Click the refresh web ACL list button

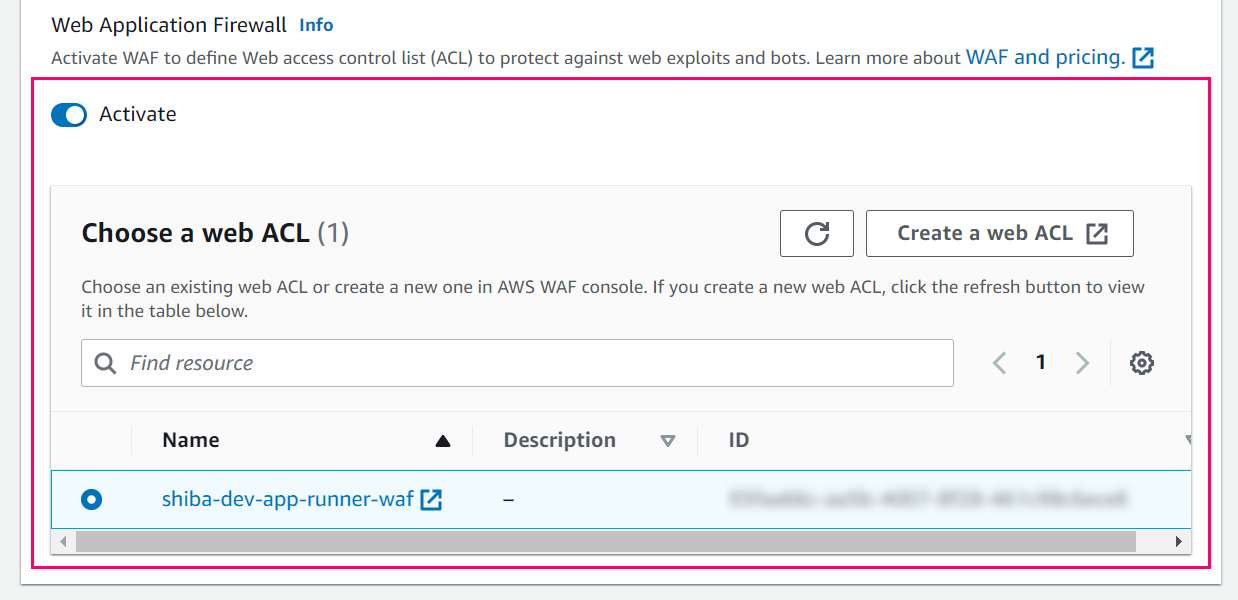[x=816, y=233]
